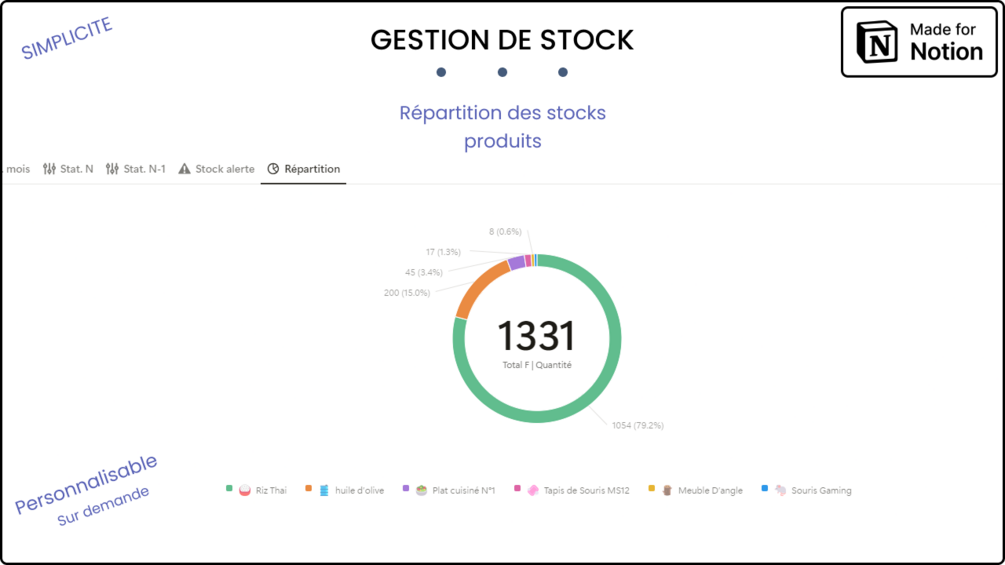Select the purple segment of the donut chart
Image resolution: width=1005 pixels, height=565 pixels.
(516, 263)
